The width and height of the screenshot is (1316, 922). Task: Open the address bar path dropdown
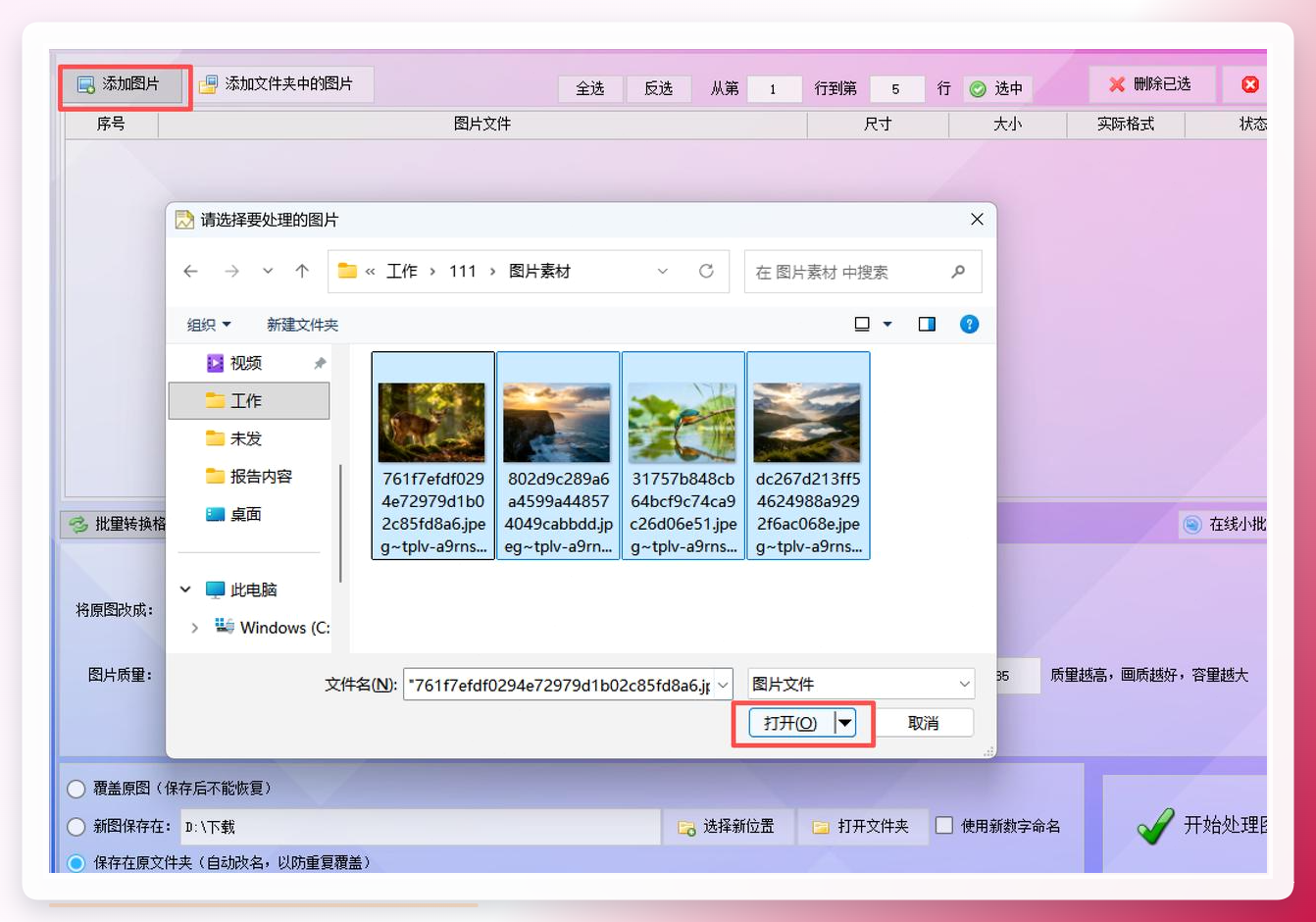(663, 272)
